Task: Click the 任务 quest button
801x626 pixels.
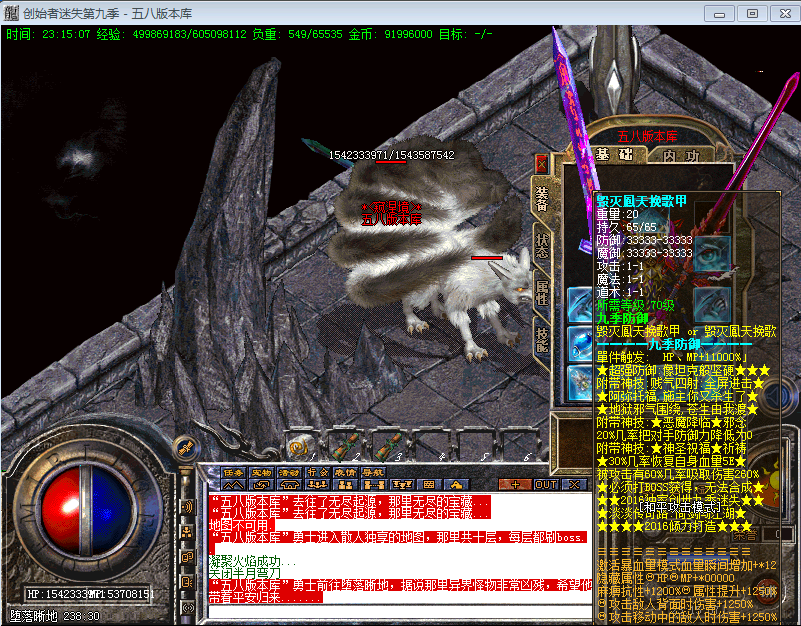Action: tap(234, 472)
